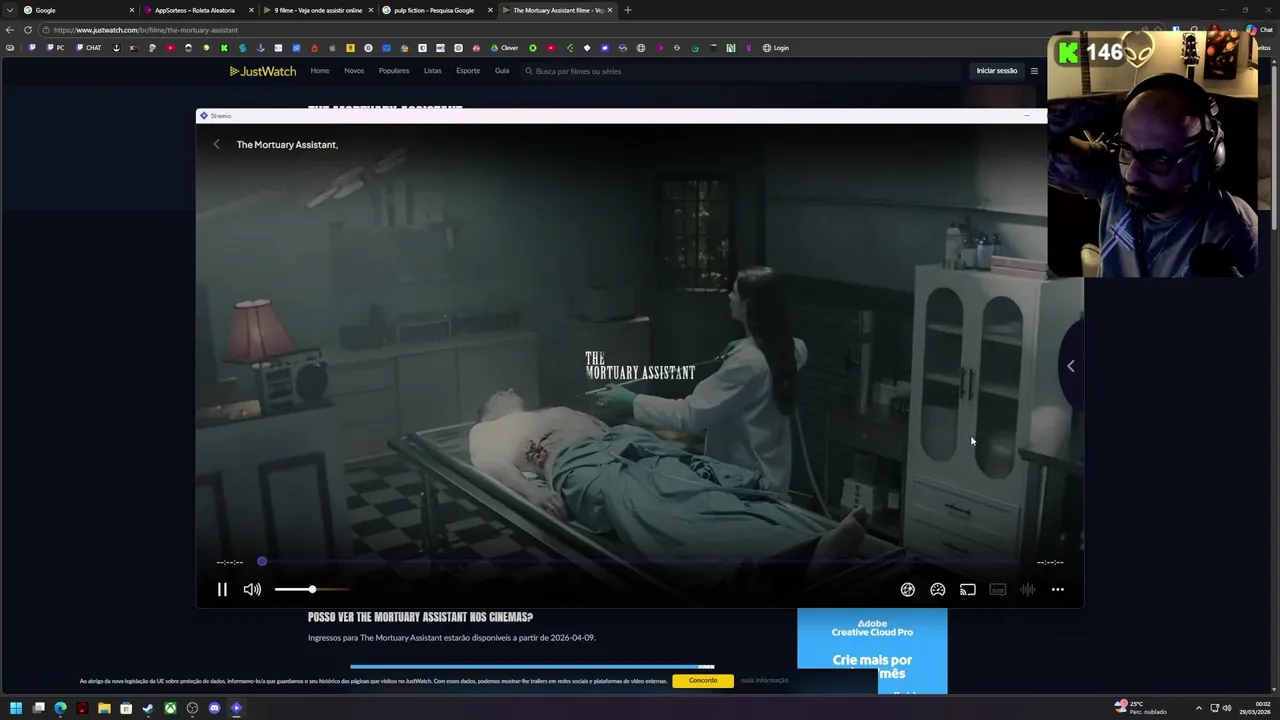Viewport: 1280px width, 720px height.
Task: Open Stremio from the taskbar
Action: [236, 708]
